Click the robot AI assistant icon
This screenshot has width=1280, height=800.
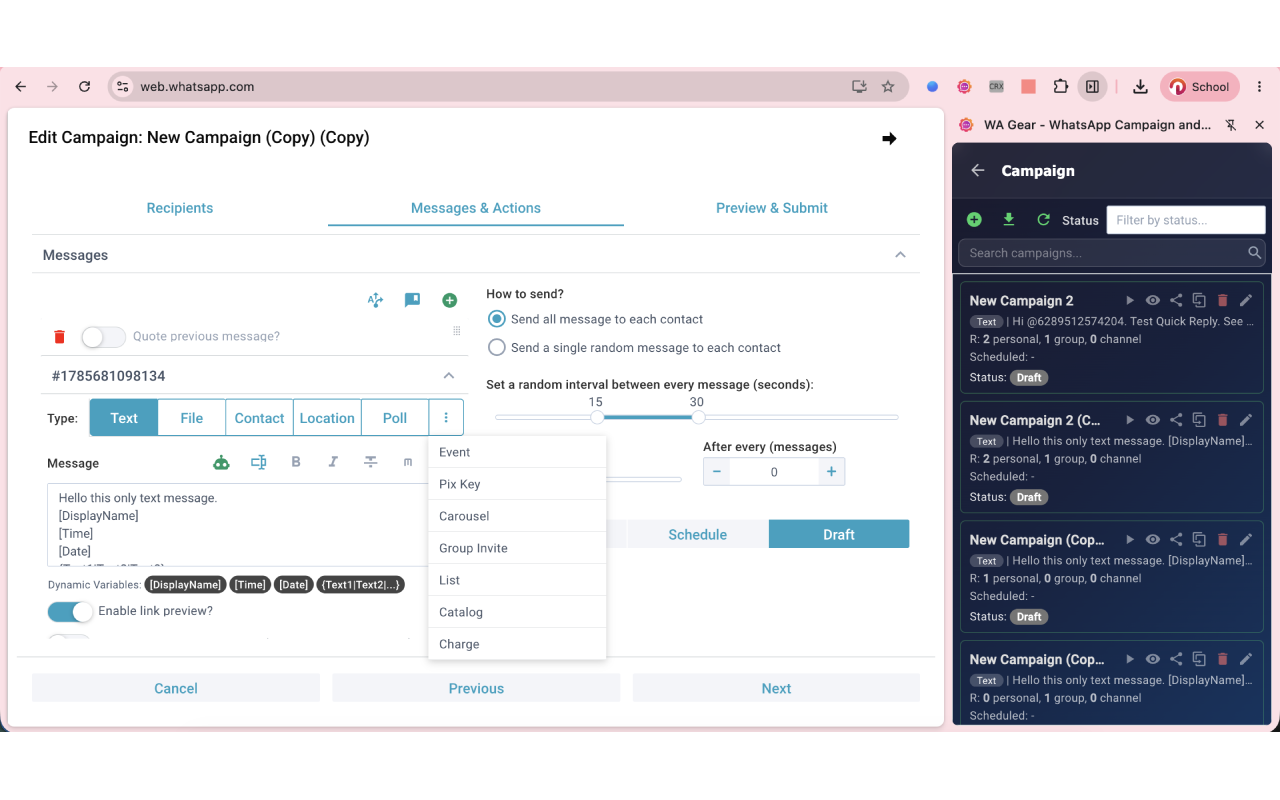221,462
